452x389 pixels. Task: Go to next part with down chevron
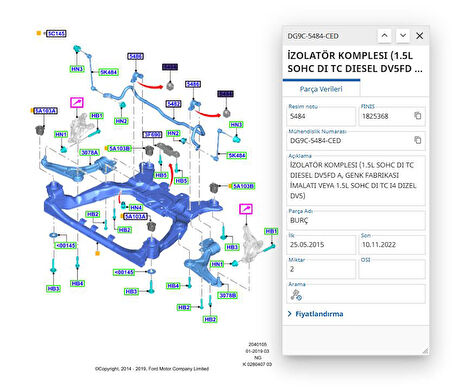point(403,35)
